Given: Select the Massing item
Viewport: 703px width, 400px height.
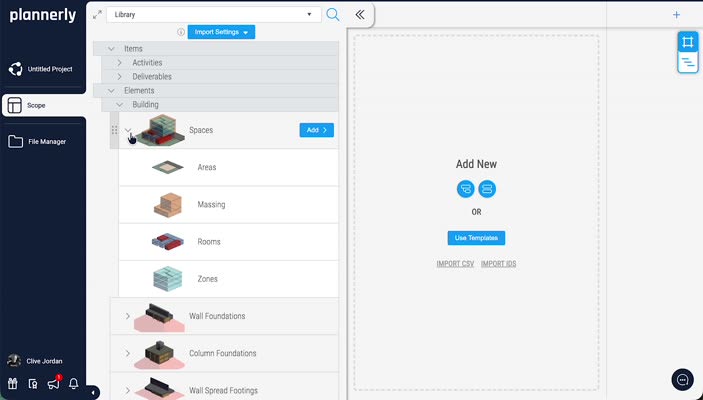Looking at the screenshot, I should pyautogui.click(x=228, y=204).
